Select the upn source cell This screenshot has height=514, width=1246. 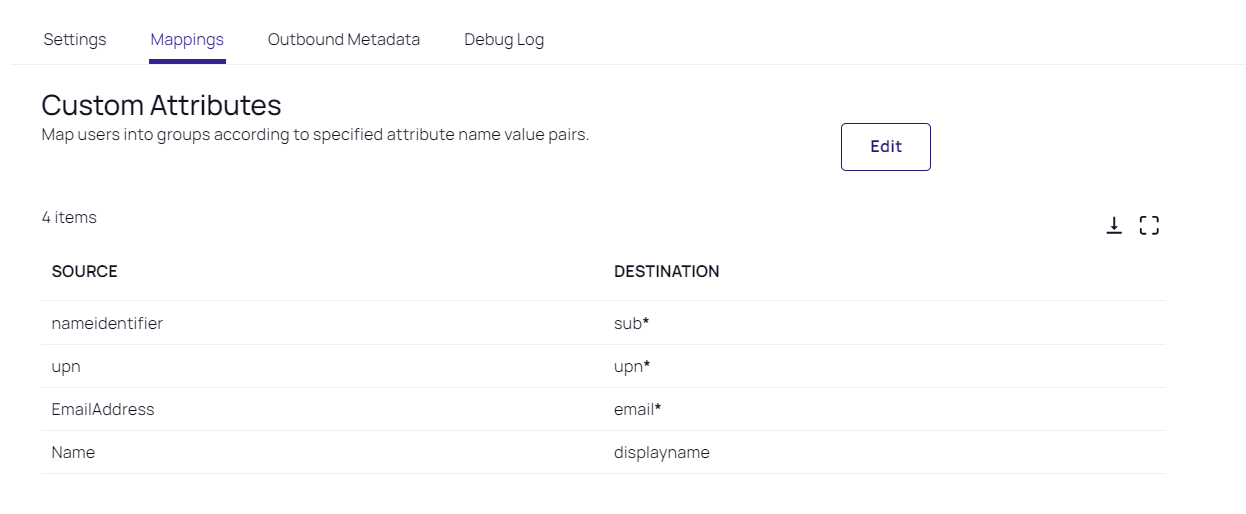point(66,366)
